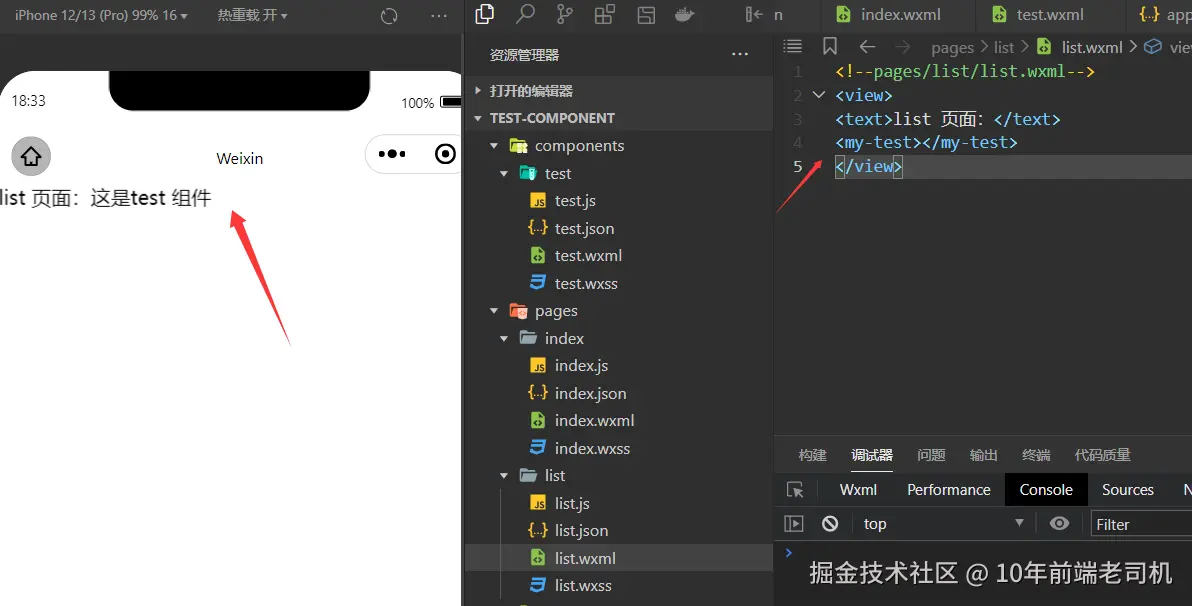Viewport: 1192px width, 606px height.
Task: Click the layout panel icon
Action: [x=646, y=14]
